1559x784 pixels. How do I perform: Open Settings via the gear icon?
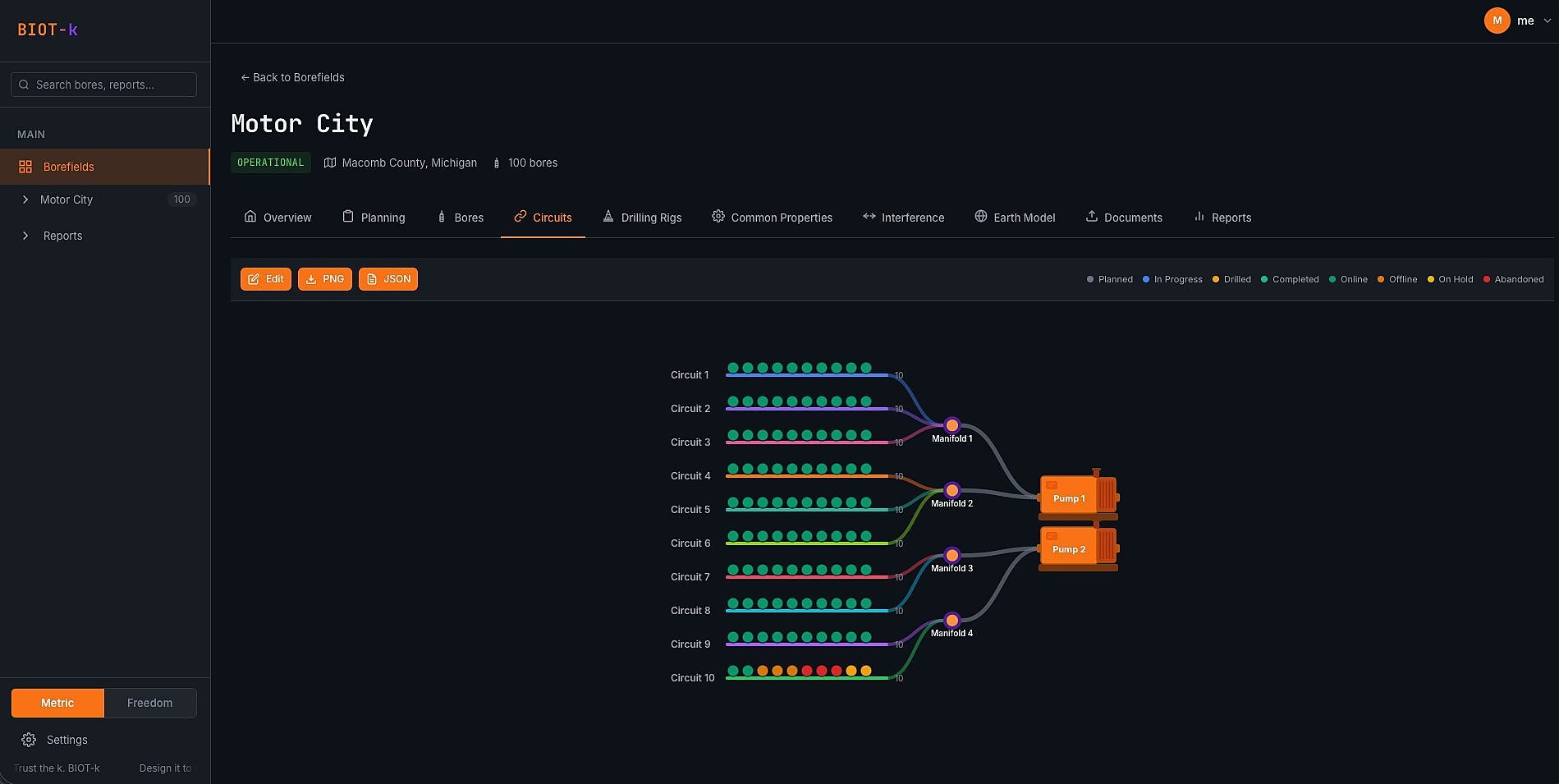(29, 740)
